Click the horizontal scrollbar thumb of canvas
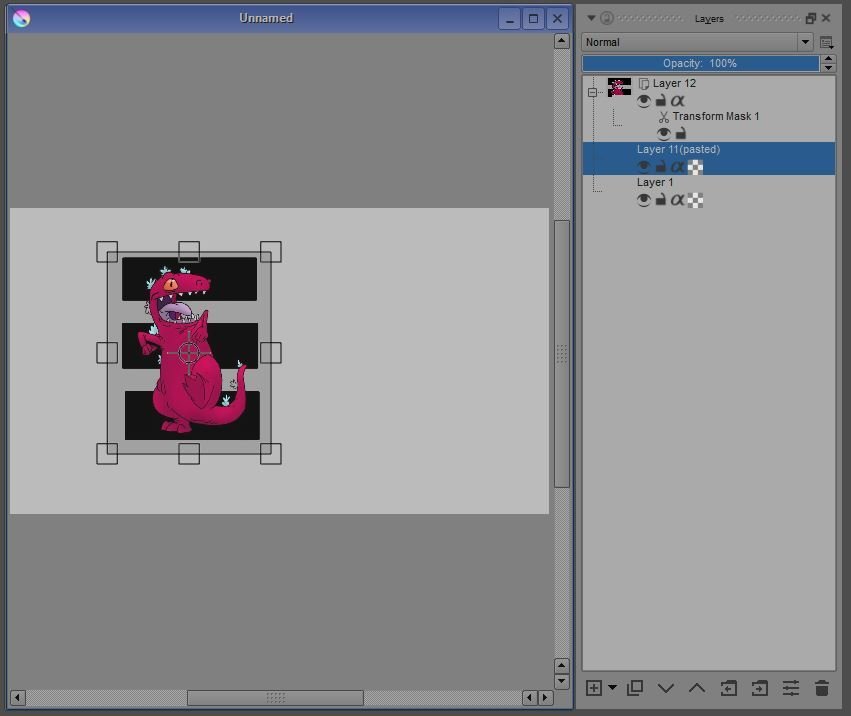This screenshot has height=716, width=851. (x=275, y=698)
